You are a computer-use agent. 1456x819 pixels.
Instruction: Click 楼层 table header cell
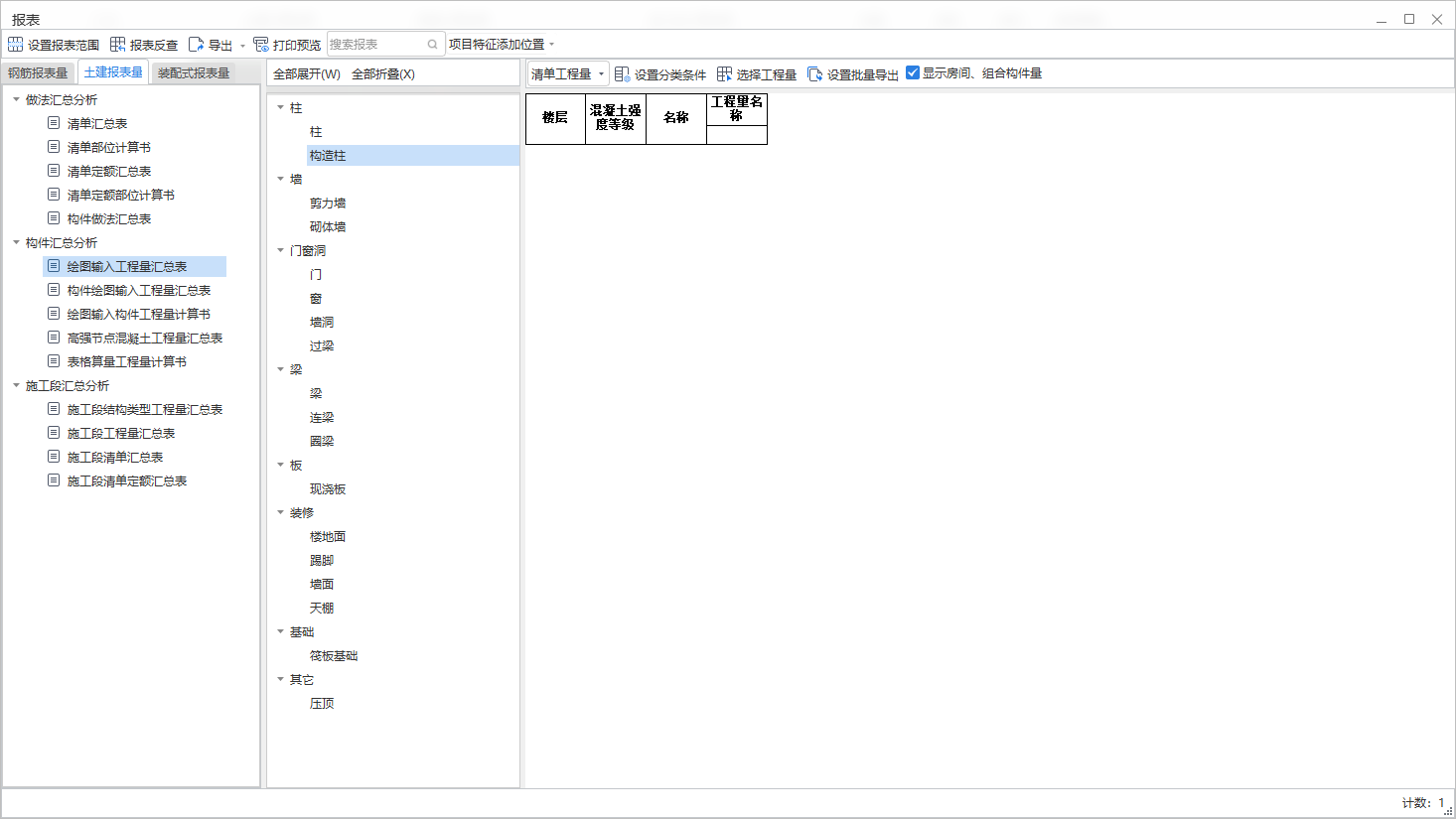point(555,118)
